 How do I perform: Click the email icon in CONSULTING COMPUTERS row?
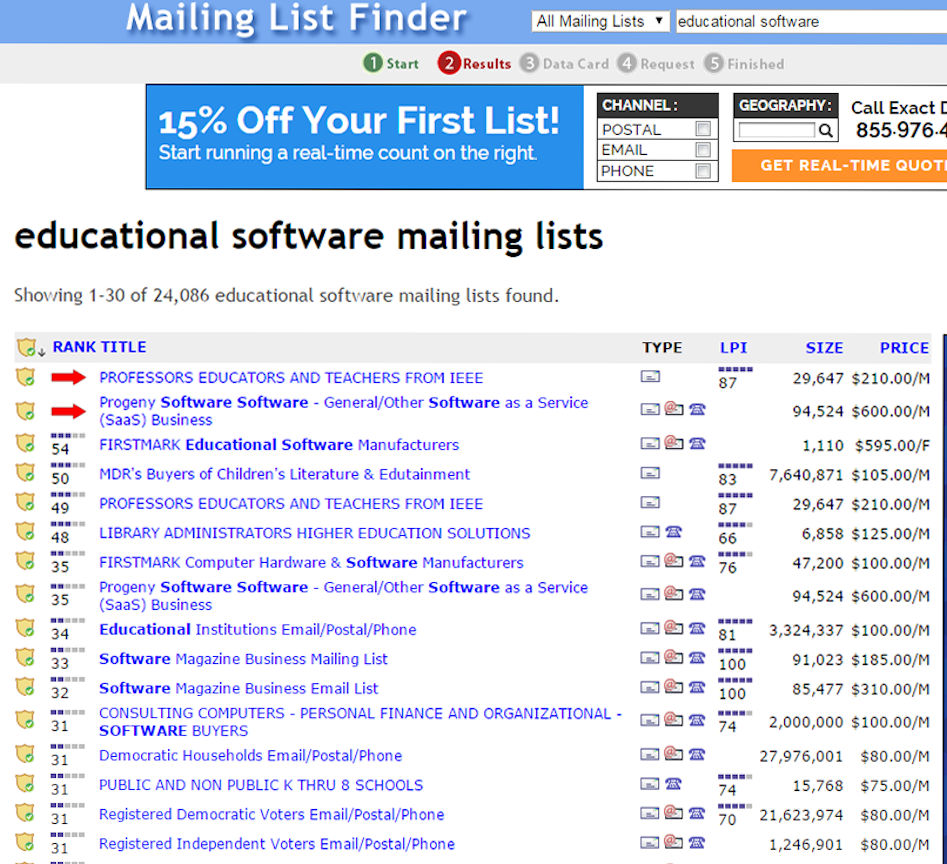673,718
